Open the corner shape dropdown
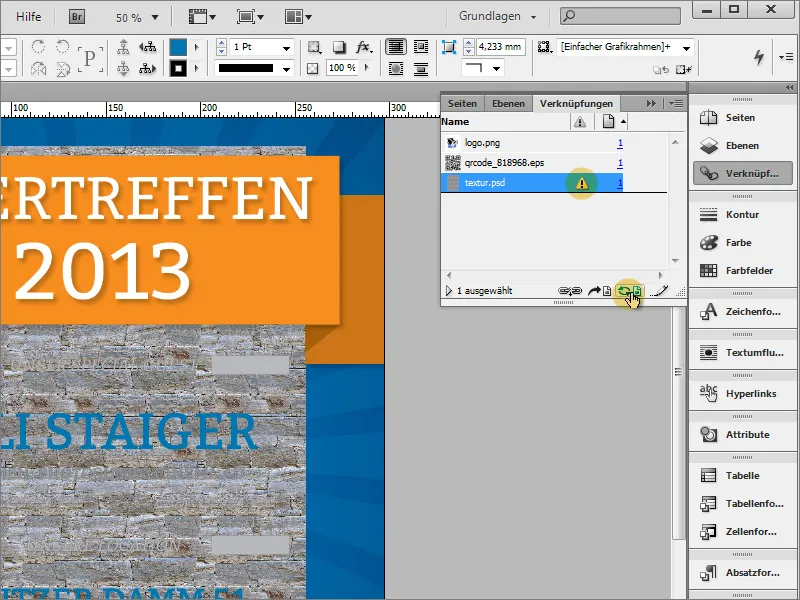800x600 pixels. 496,68
